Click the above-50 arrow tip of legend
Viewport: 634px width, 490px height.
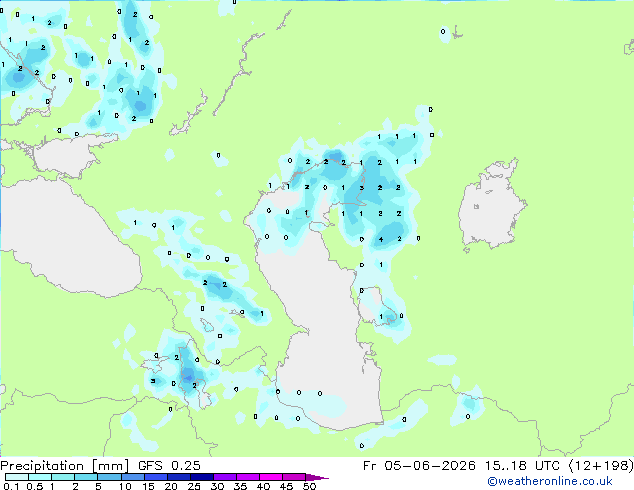(317, 477)
